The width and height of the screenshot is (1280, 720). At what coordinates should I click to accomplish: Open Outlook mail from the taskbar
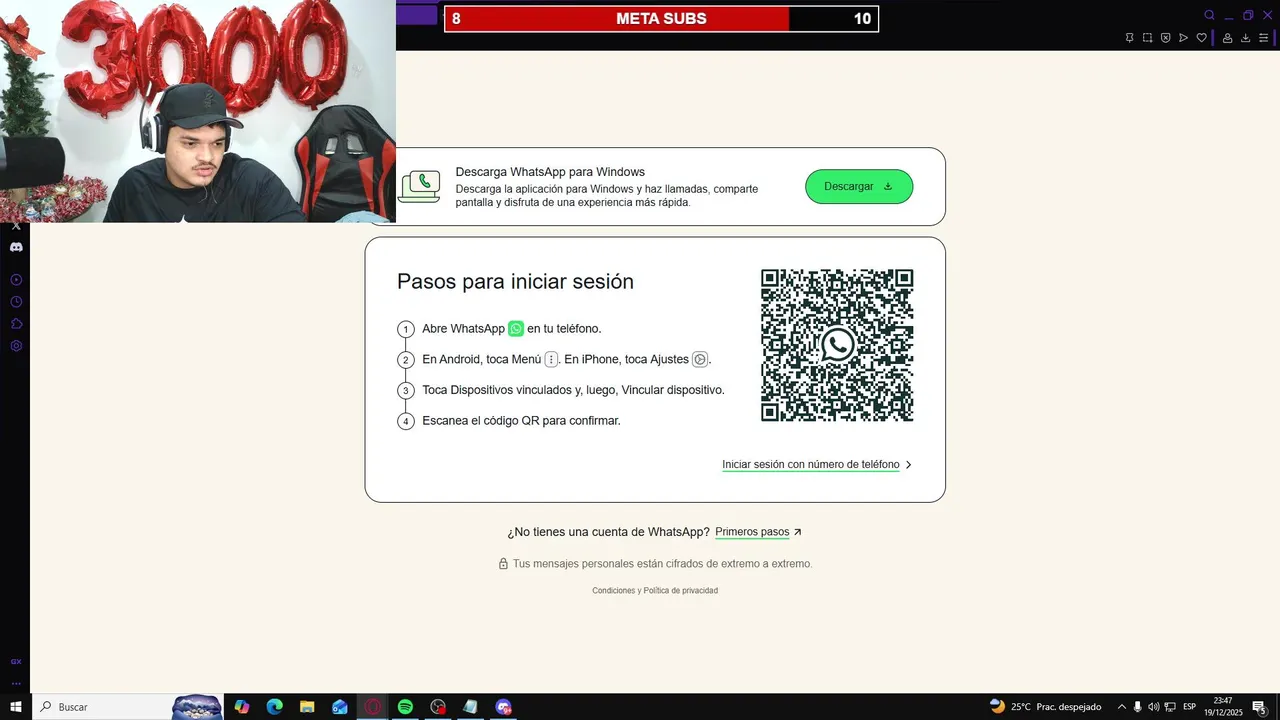pos(340,707)
